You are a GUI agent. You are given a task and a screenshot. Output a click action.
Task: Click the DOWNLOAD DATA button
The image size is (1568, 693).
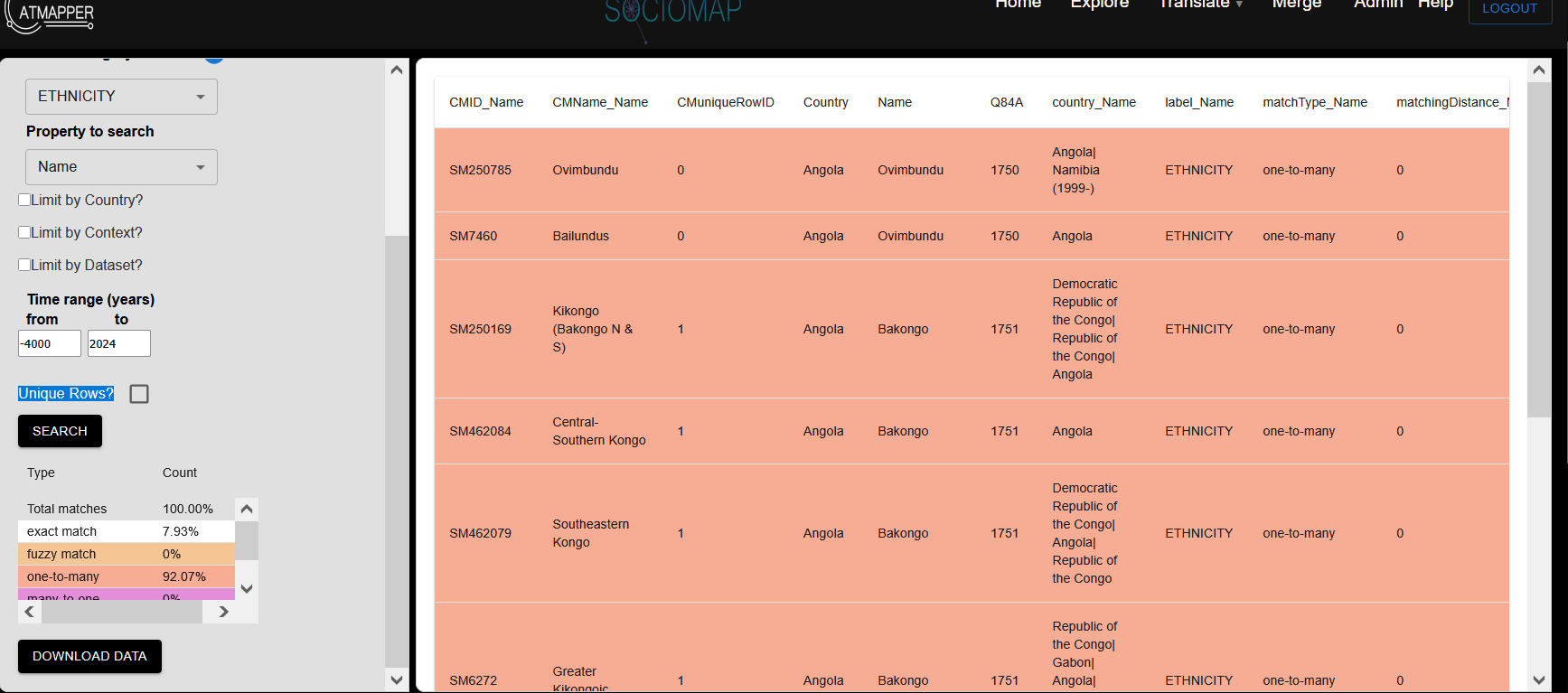pos(89,656)
